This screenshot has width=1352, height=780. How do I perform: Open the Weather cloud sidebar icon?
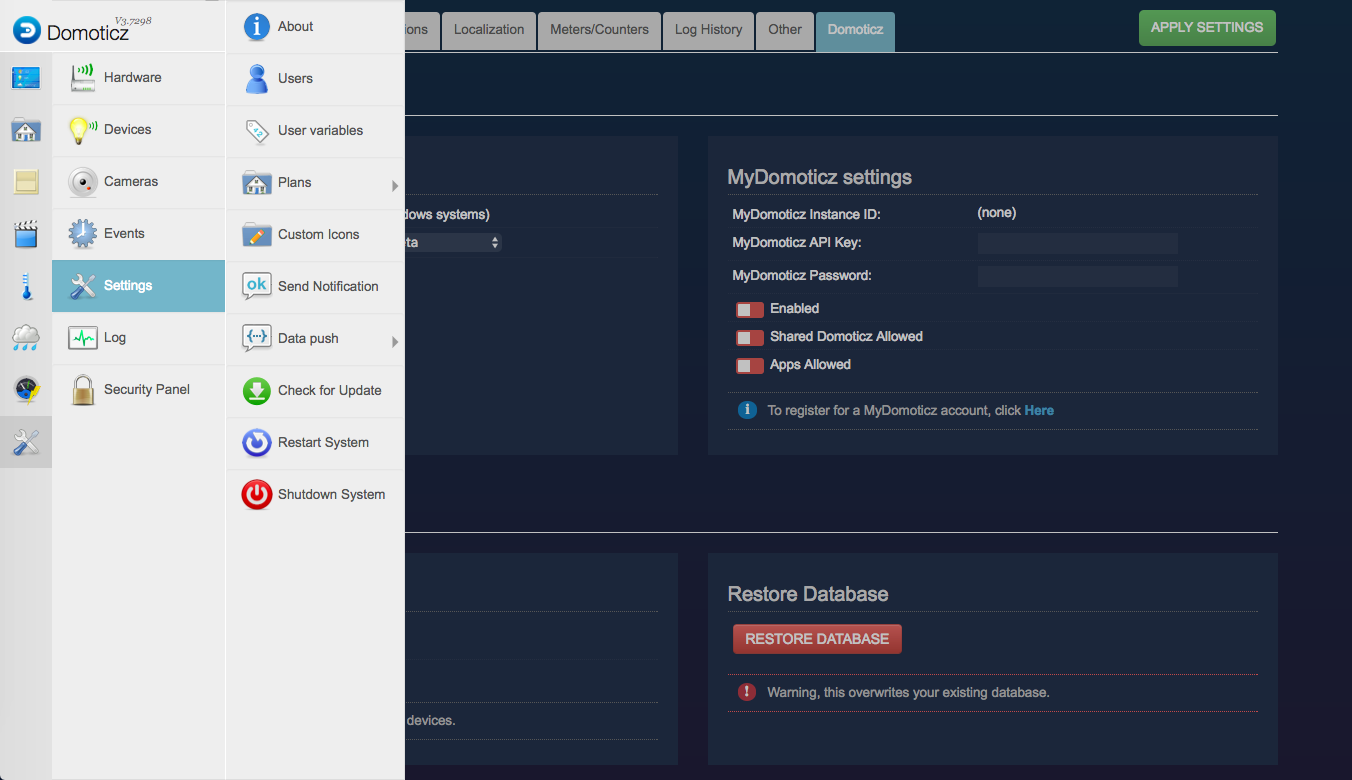(25, 338)
